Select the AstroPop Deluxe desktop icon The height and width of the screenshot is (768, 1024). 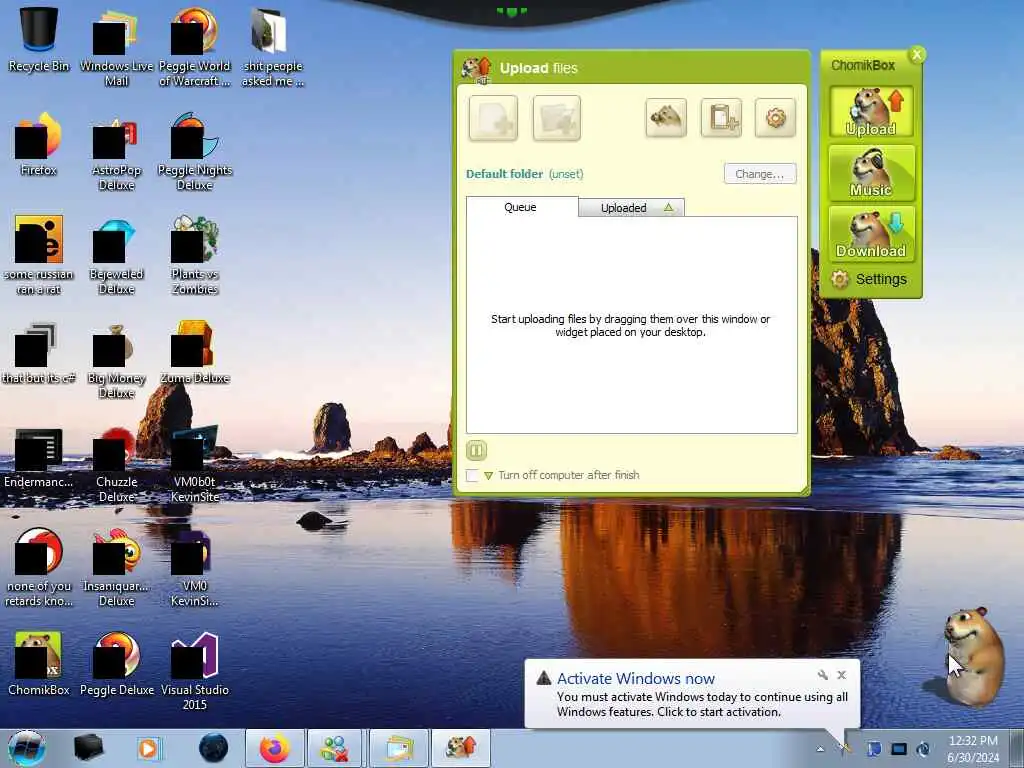click(x=116, y=154)
